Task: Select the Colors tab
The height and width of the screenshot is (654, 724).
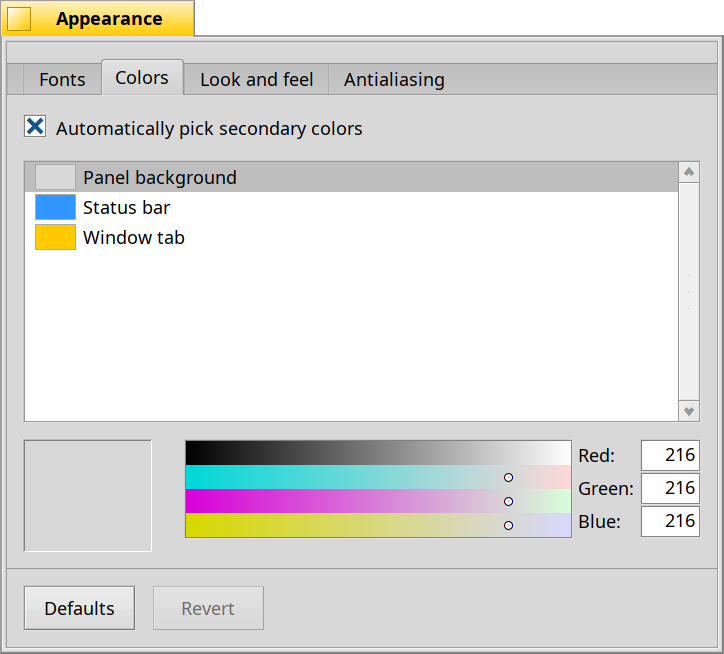Action: tap(142, 78)
